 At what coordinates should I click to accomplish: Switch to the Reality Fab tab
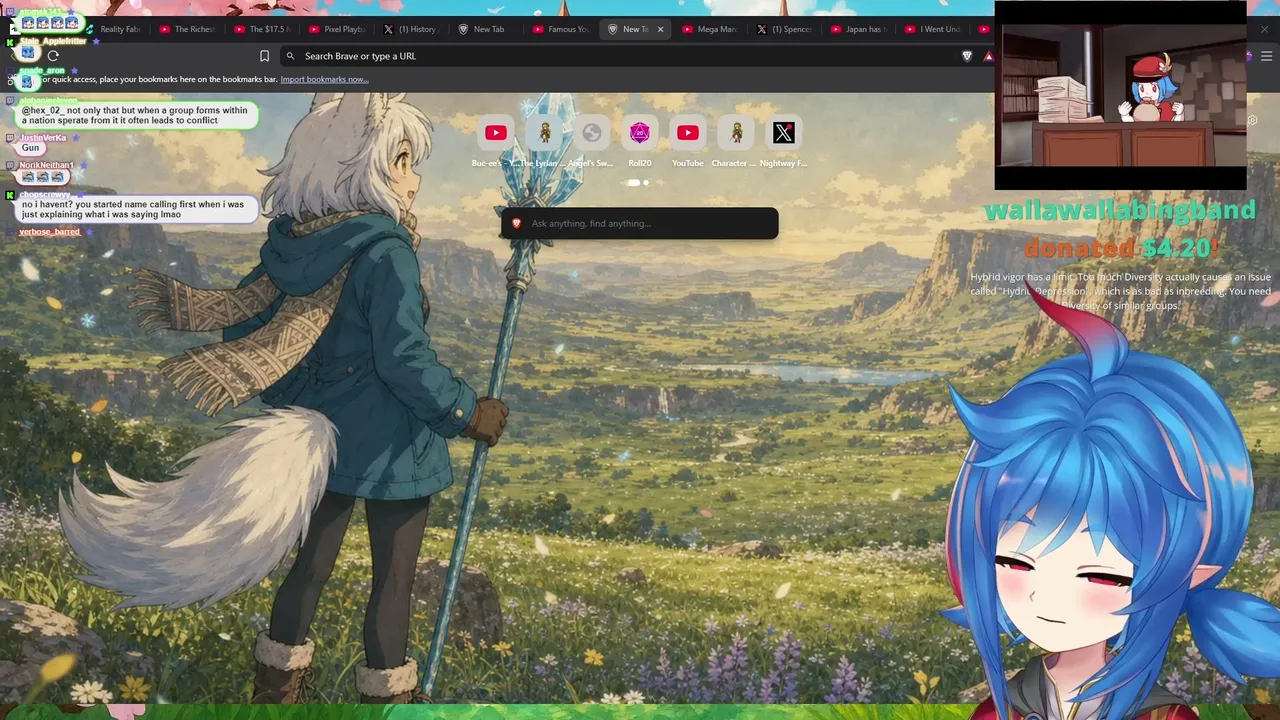(x=112, y=29)
